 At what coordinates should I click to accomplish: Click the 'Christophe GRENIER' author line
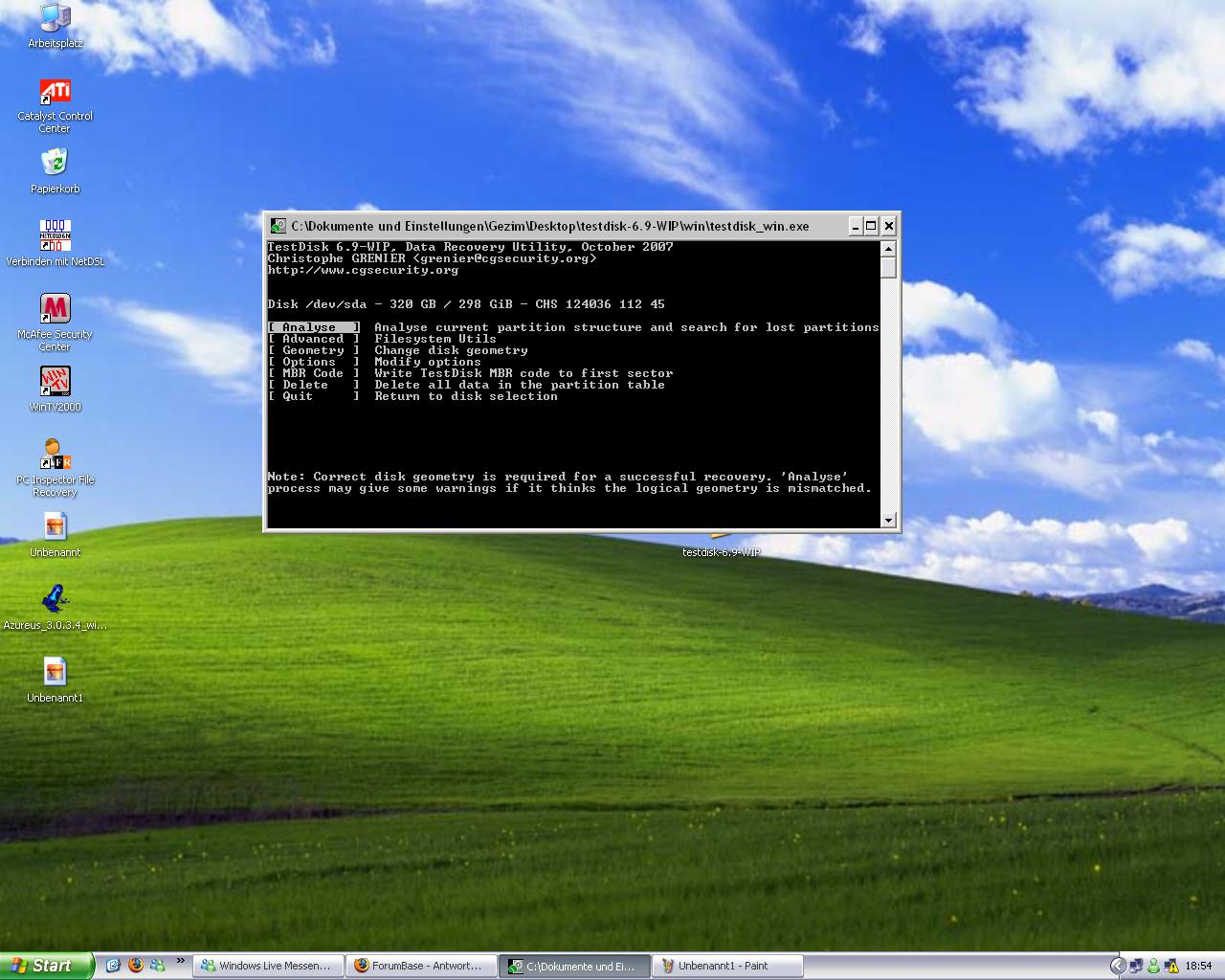tap(432, 258)
